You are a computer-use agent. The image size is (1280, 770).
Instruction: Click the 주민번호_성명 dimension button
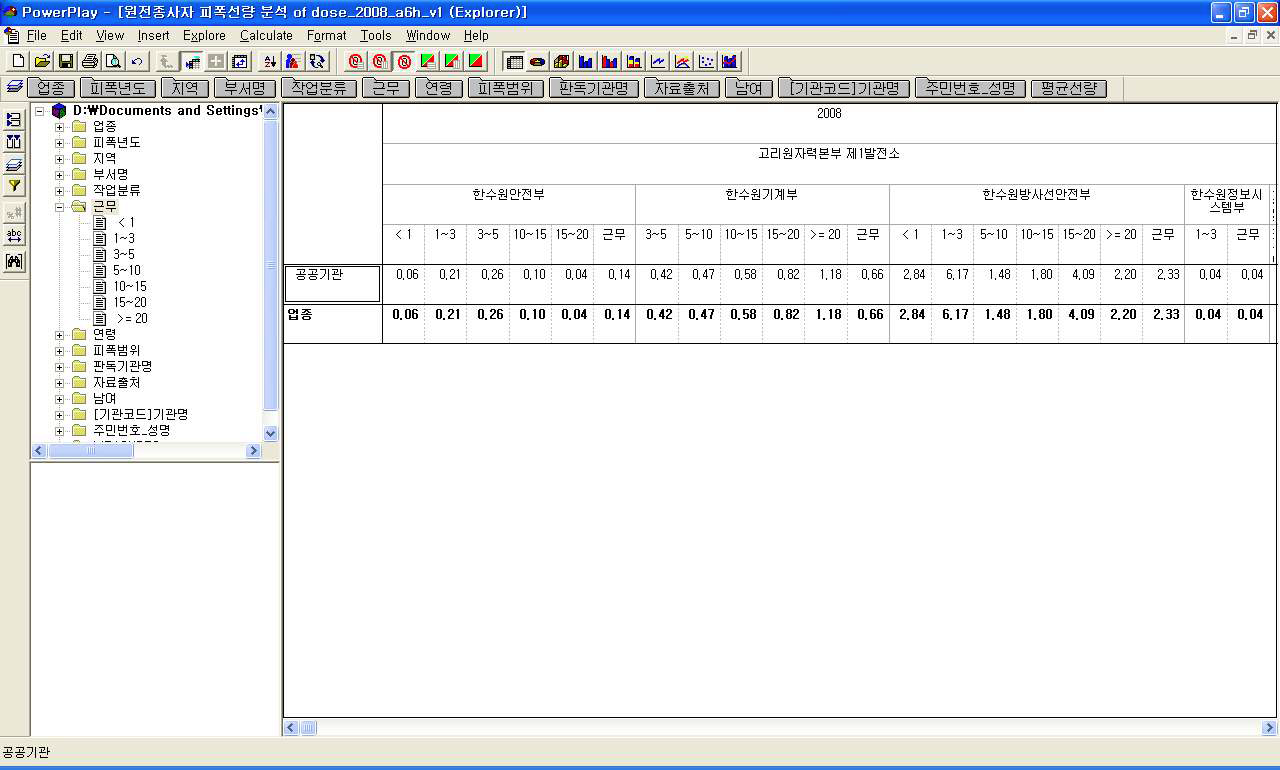tap(970, 88)
